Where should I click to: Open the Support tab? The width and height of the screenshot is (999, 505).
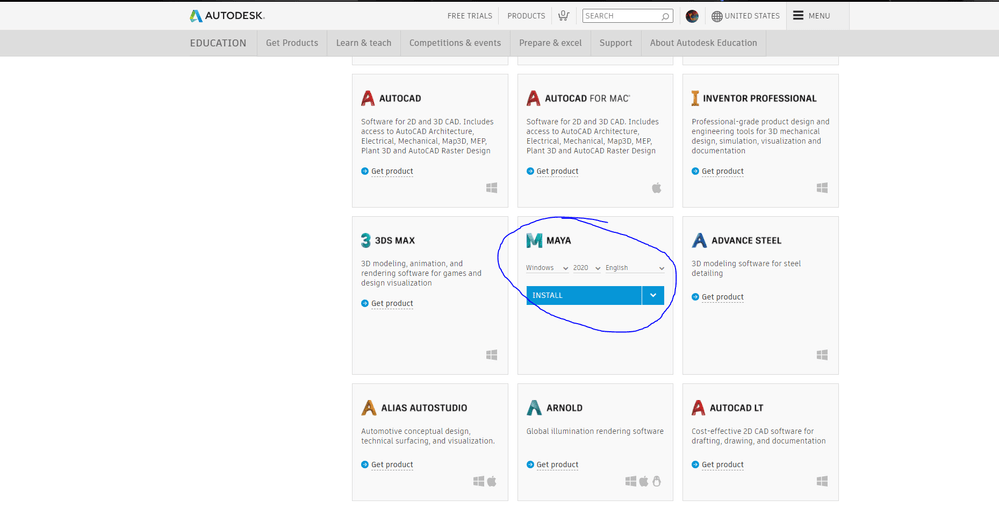click(615, 43)
